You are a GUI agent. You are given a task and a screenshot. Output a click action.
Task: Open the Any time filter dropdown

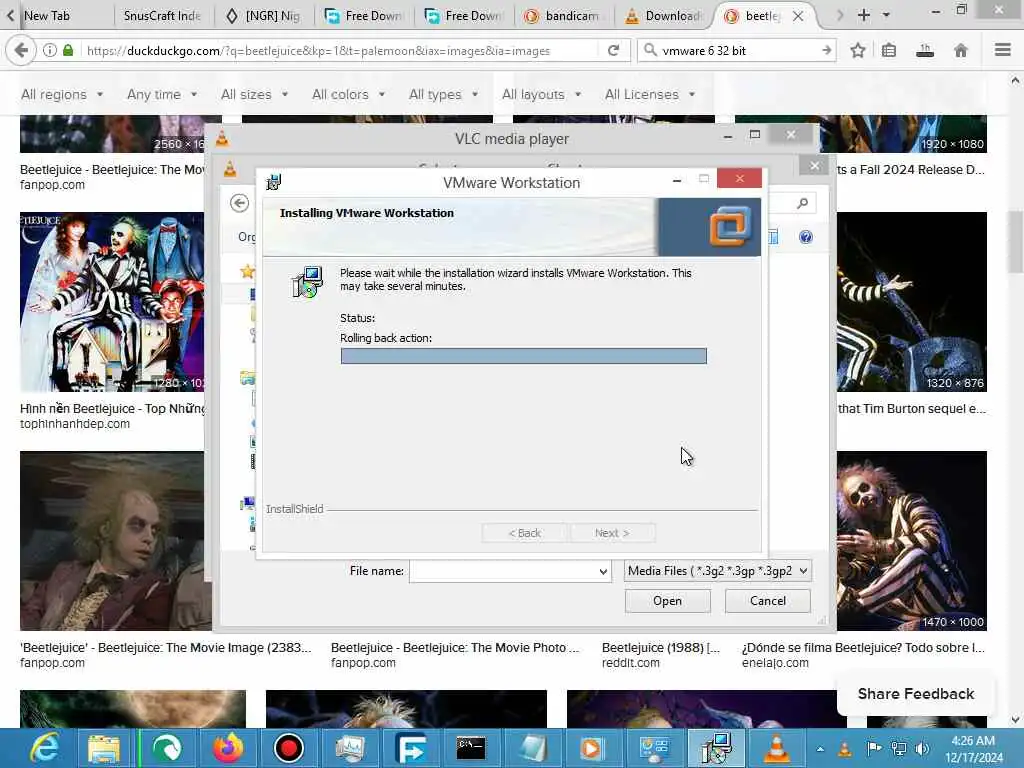[x=162, y=95]
